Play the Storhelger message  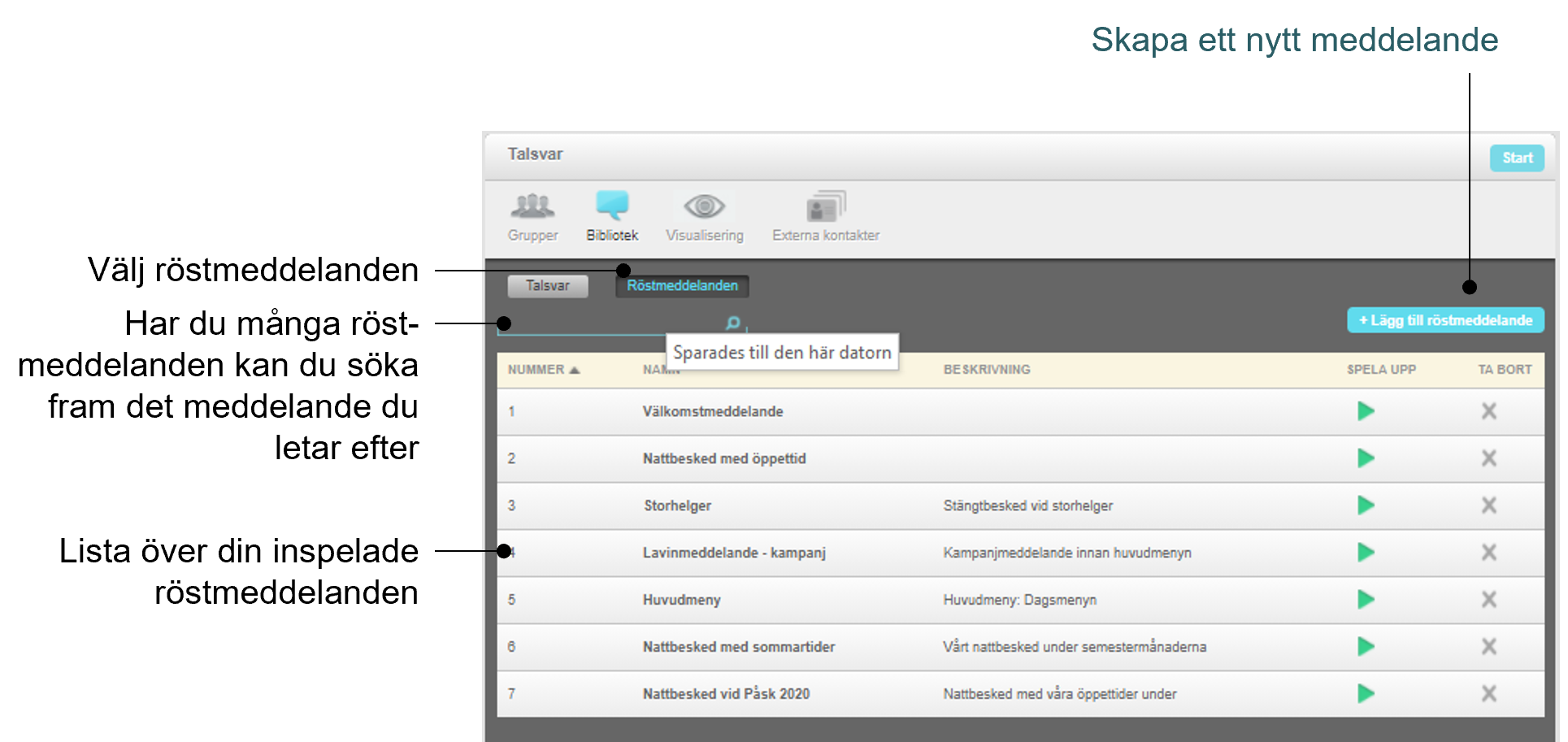coord(1366,506)
